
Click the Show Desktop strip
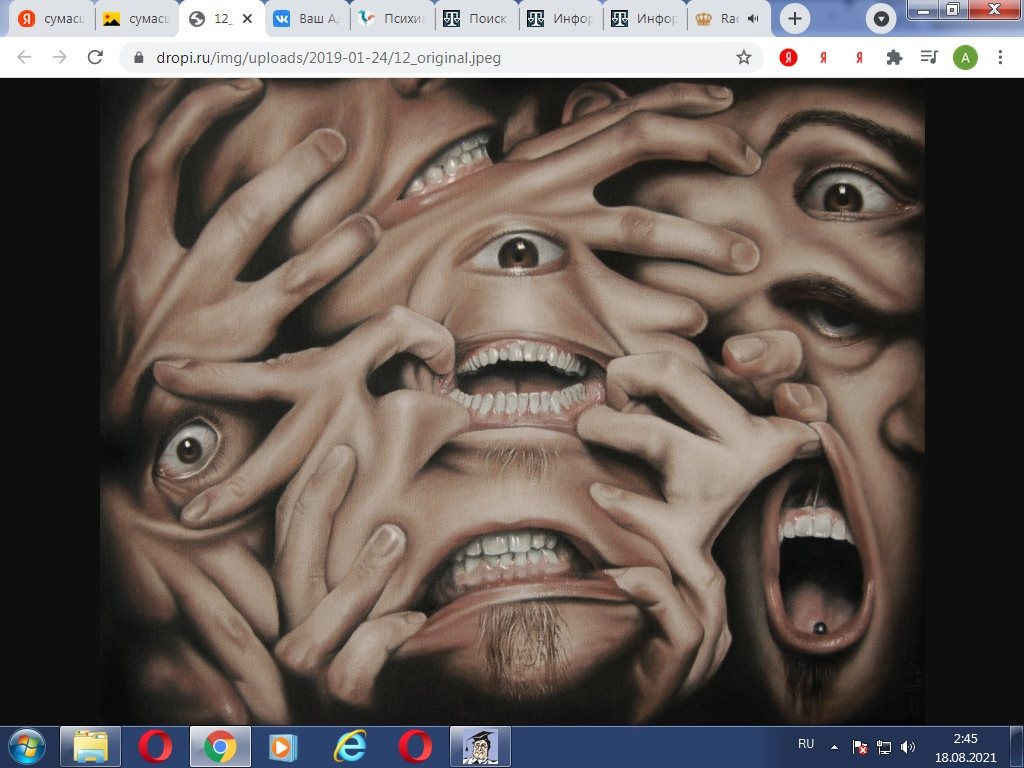1017,746
